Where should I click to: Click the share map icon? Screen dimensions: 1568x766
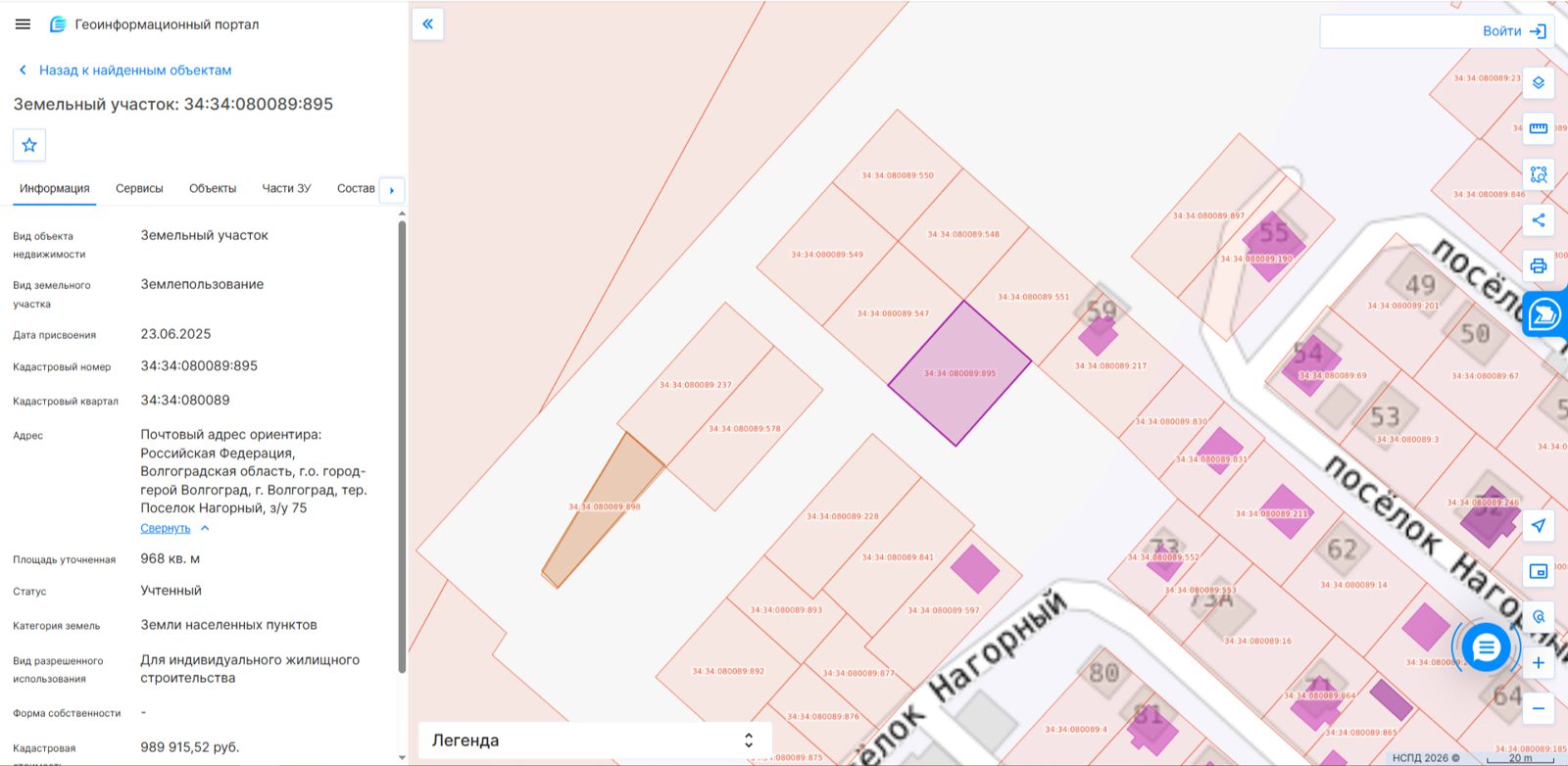(x=1539, y=220)
